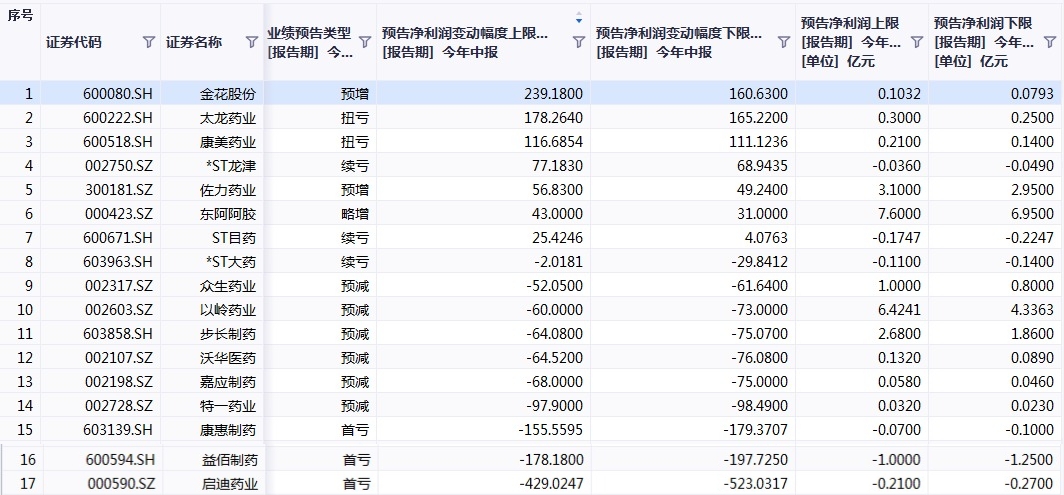
Task: Select the 步长制药 name cell
Action: tap(228, 334)
